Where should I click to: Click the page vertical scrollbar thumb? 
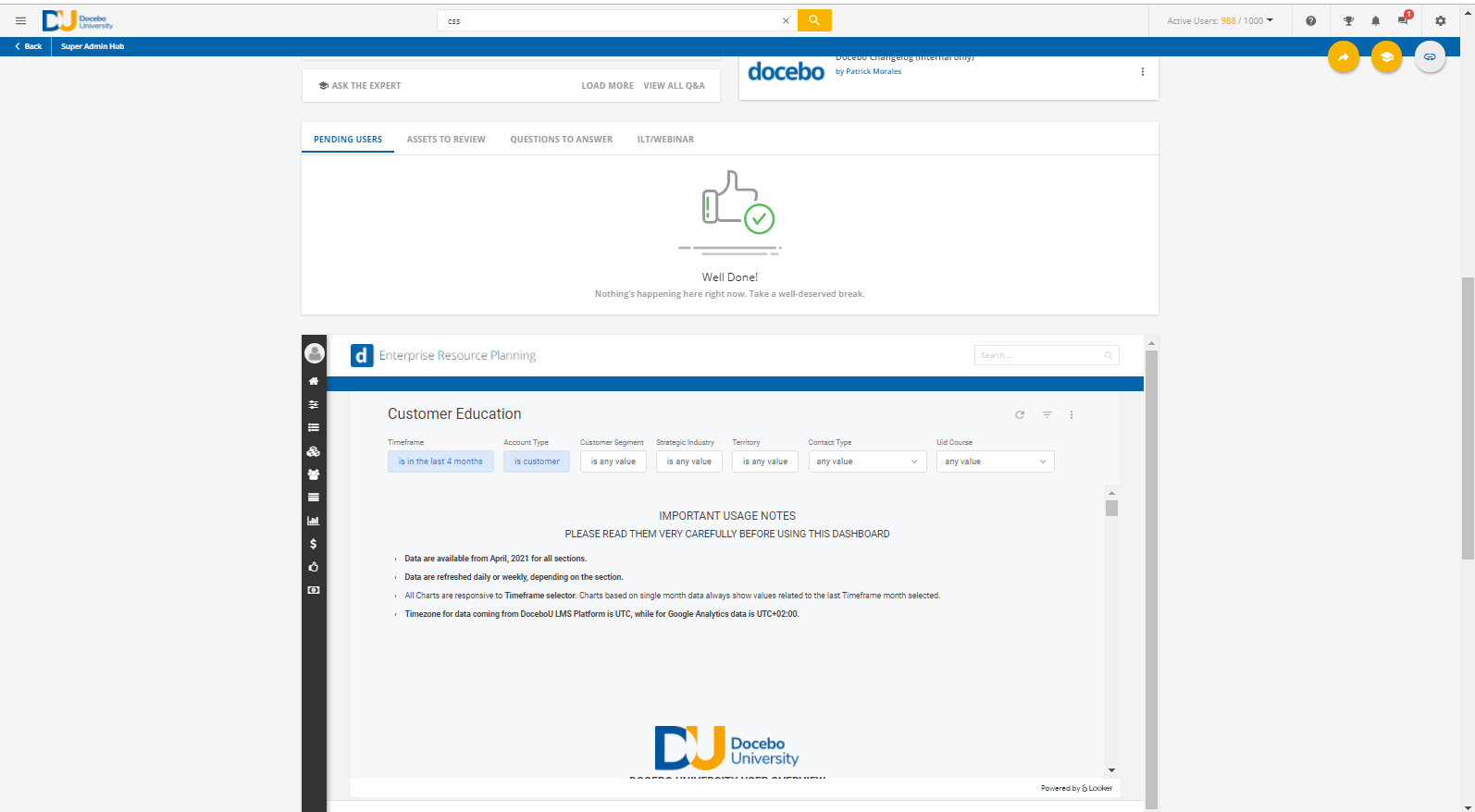(x=1468, y=418)
